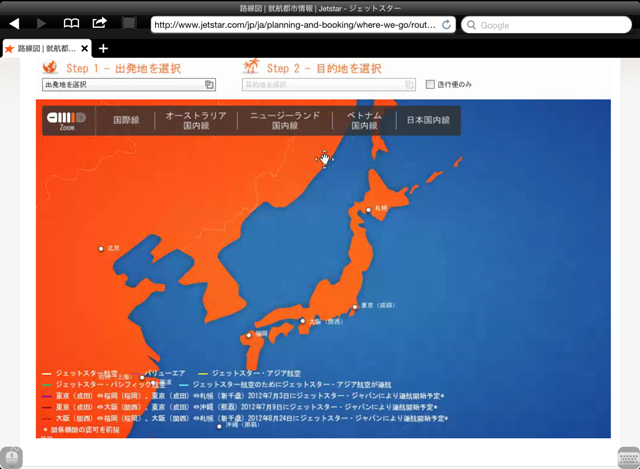
Task: Click the mouse icon at bottom left
Action: pyautogui.click(x=11, y=458)
